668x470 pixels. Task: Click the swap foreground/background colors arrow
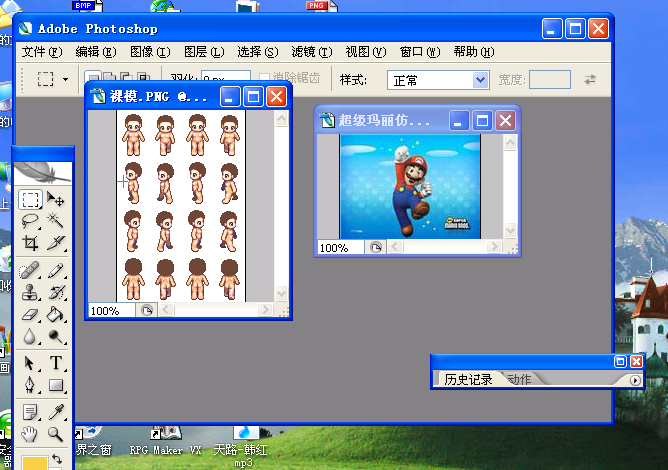(57, 459)
